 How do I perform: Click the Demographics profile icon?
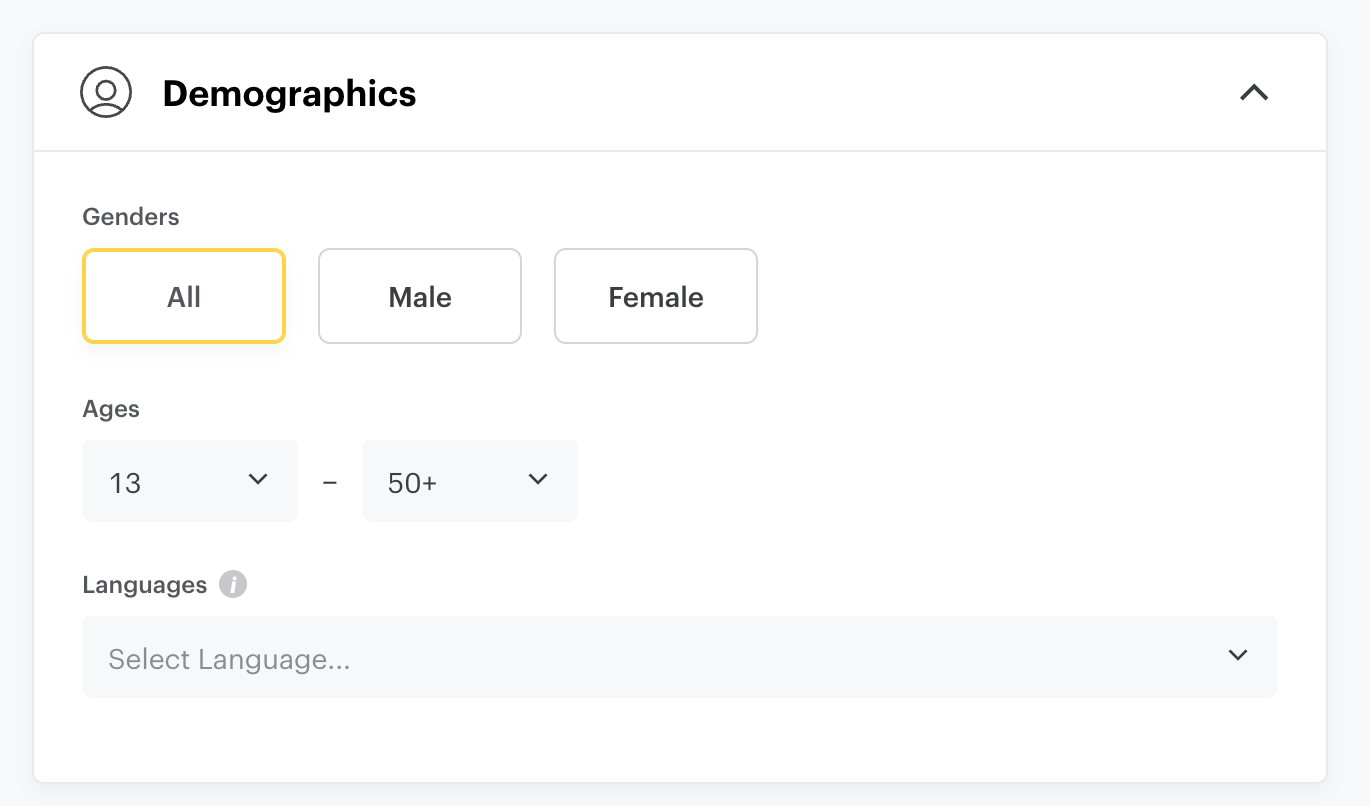[x=106, y=92]
